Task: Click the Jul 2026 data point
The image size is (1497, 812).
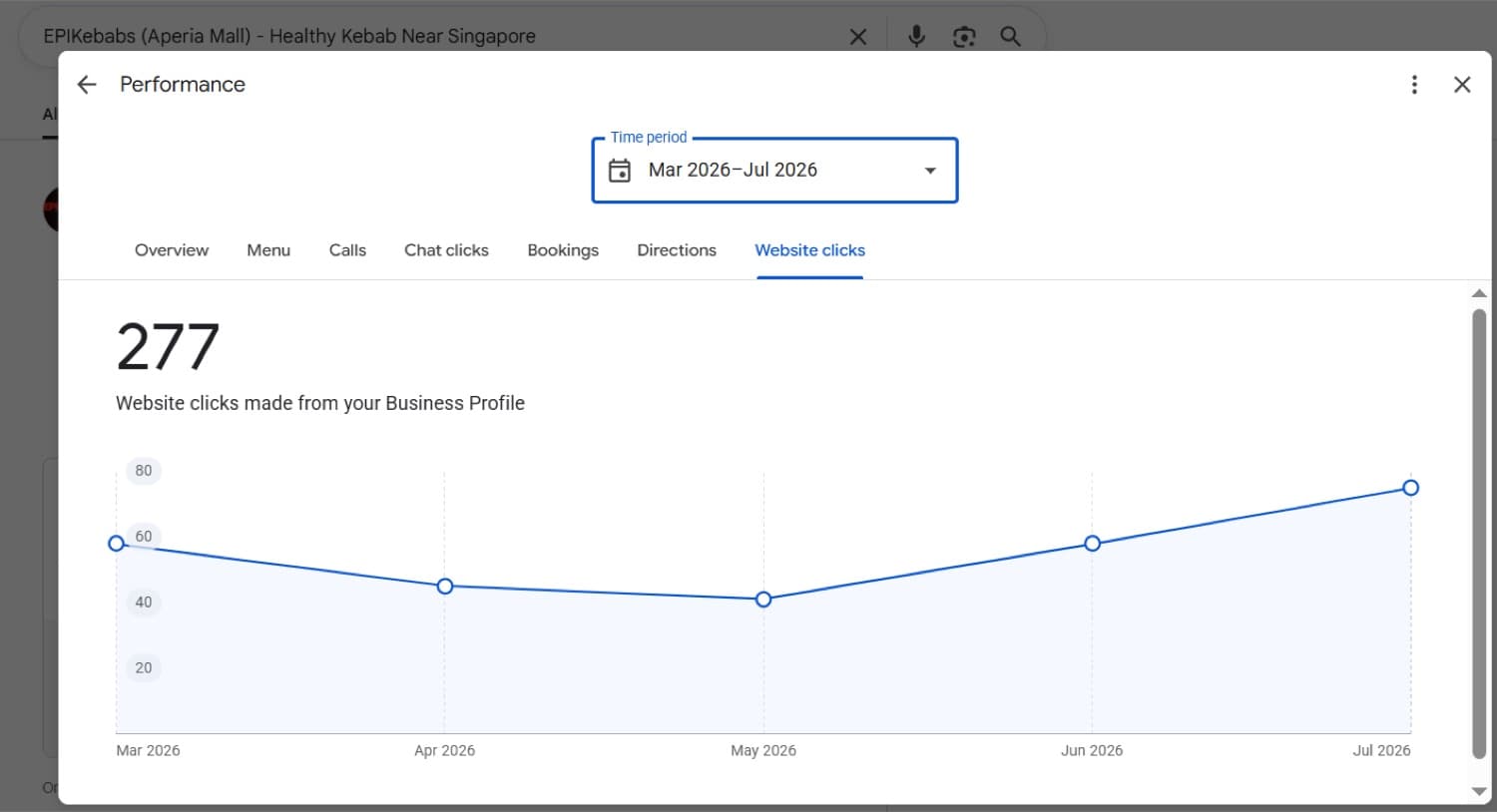Action: [x=1410, y=488]
